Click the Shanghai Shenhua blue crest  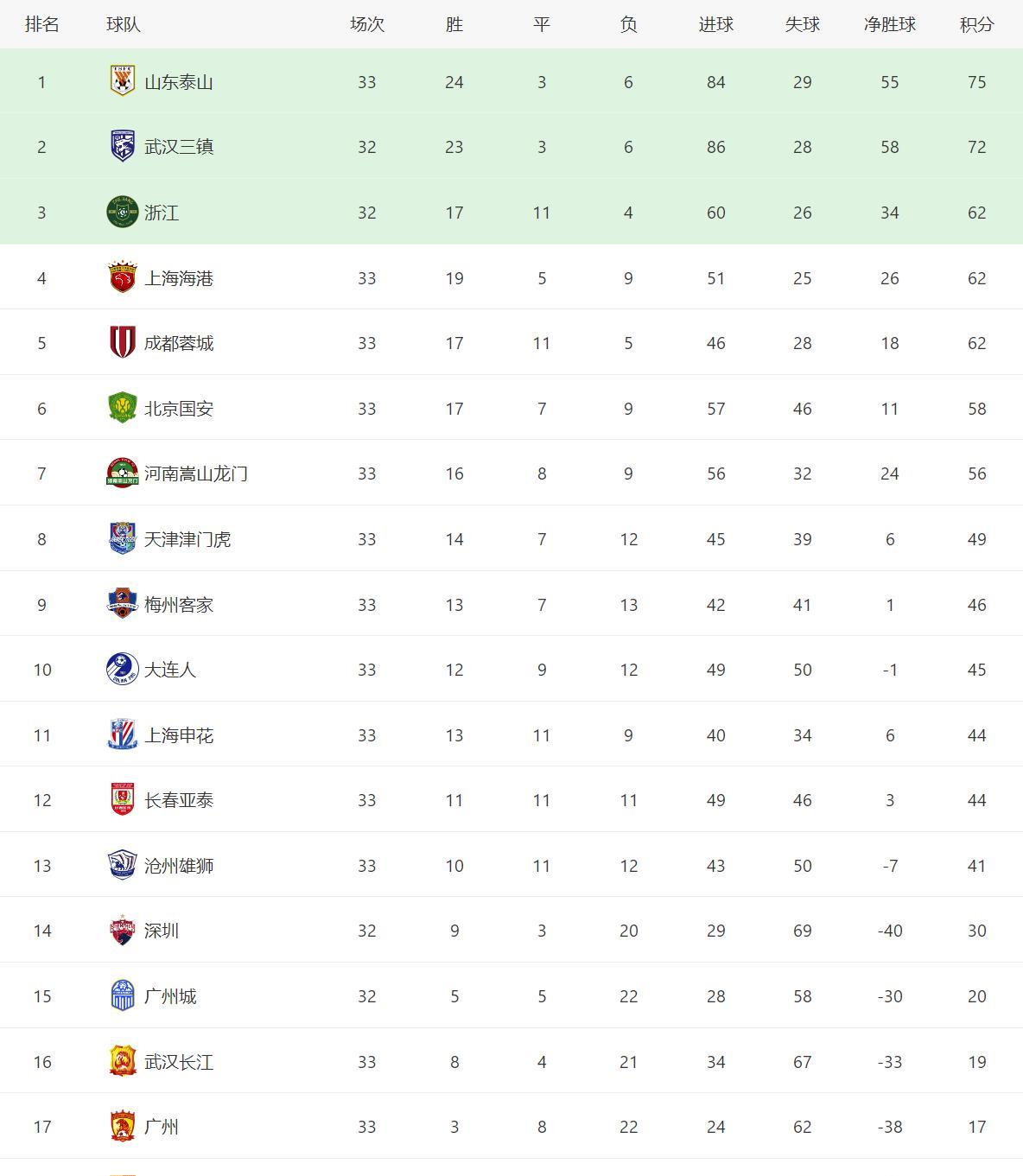point(123,735)
